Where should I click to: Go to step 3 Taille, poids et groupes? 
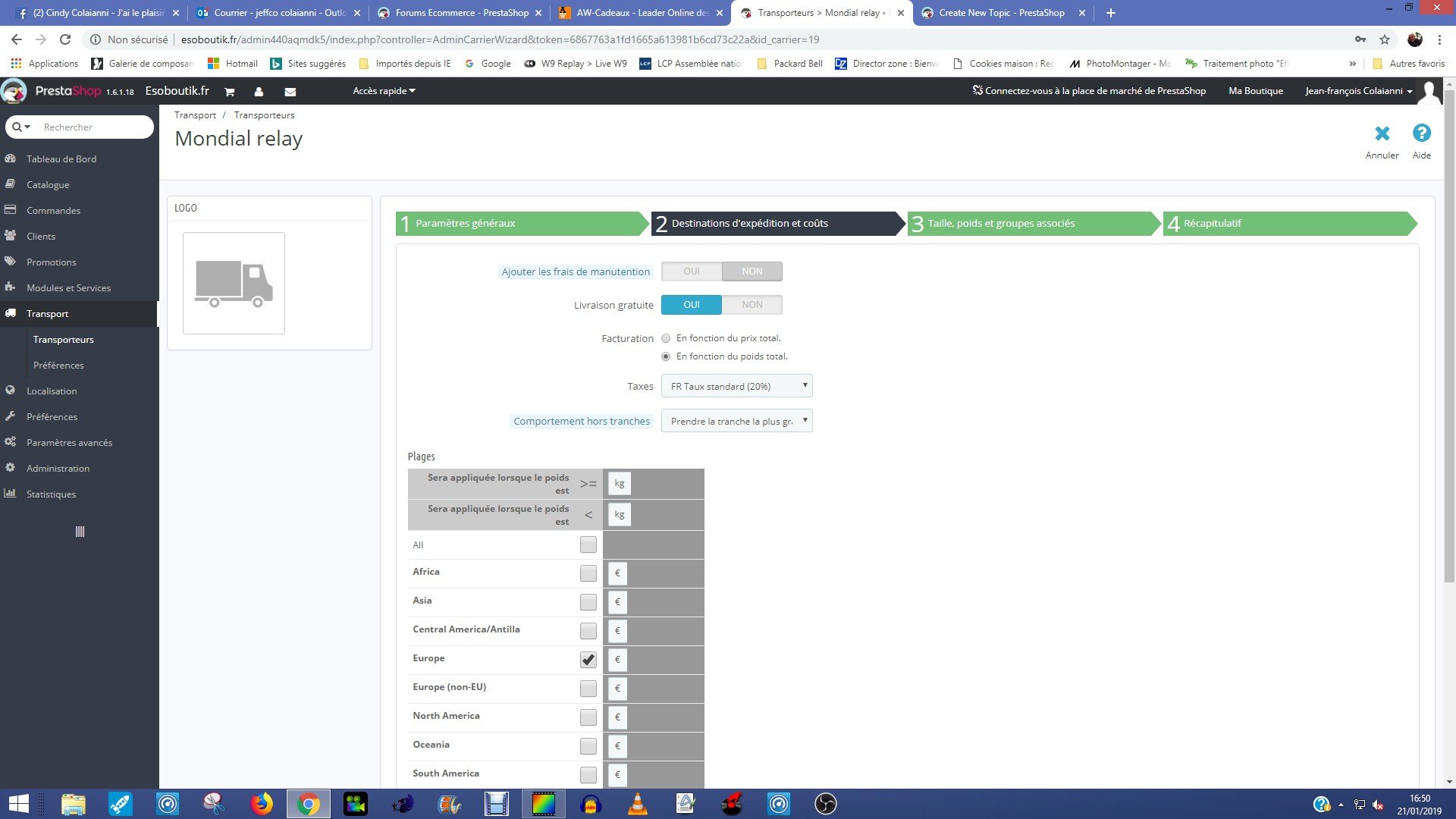(1034, 223)
